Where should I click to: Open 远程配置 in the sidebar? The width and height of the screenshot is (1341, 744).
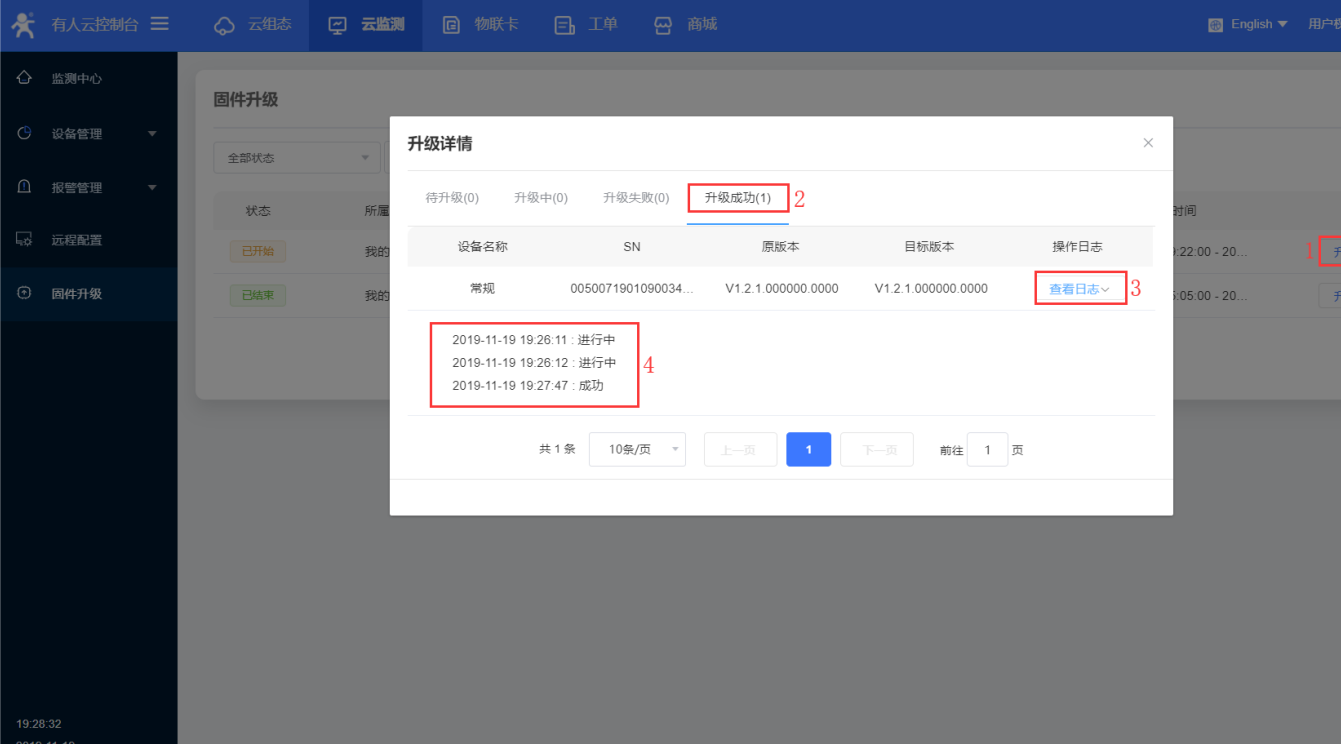pyautogui.click(x=76, y=240)
